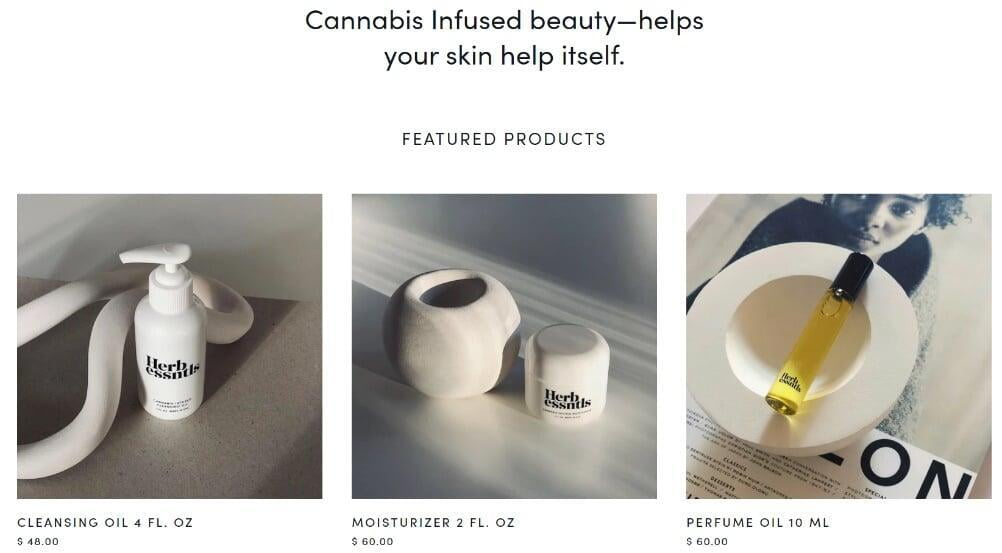Click the white pump dispenser head

pyautogui.click(x=164, y=269)
